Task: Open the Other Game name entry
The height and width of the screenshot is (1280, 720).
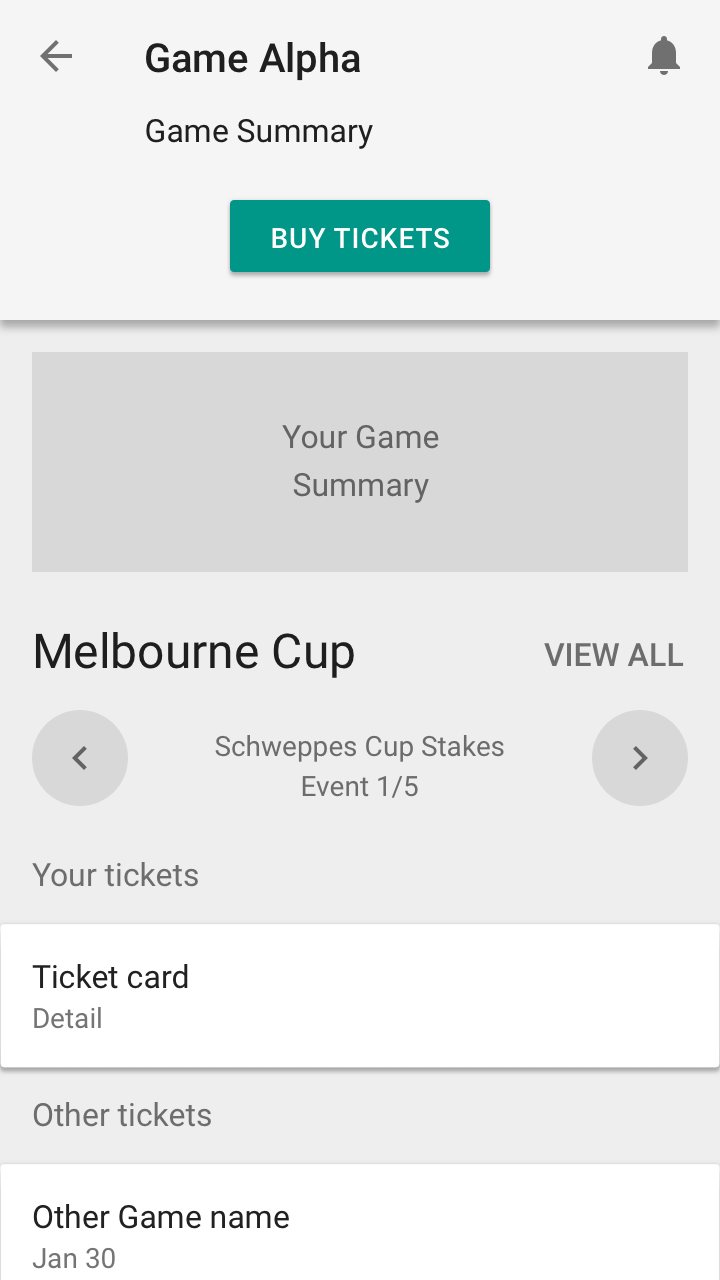Action: (161, 1217)
